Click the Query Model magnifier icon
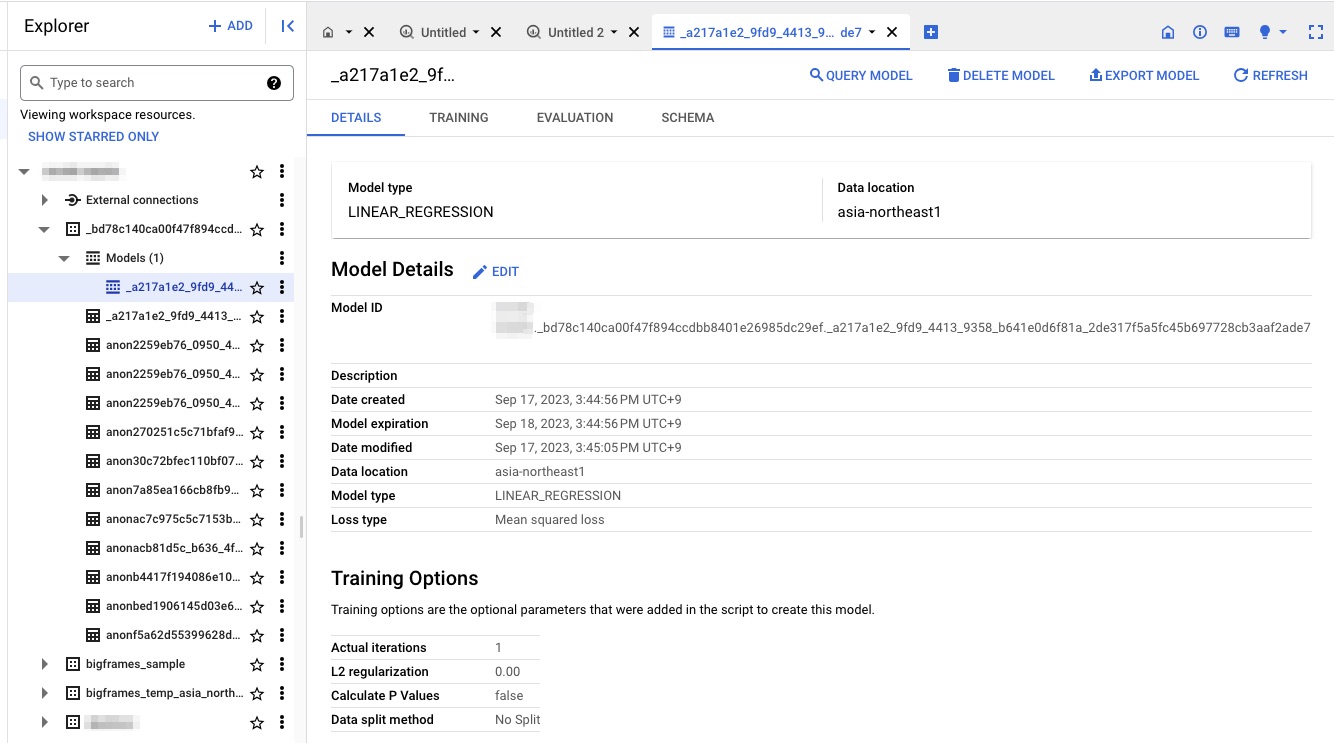This screenshot has width=1334, height=743. click(x=820, y=75)
